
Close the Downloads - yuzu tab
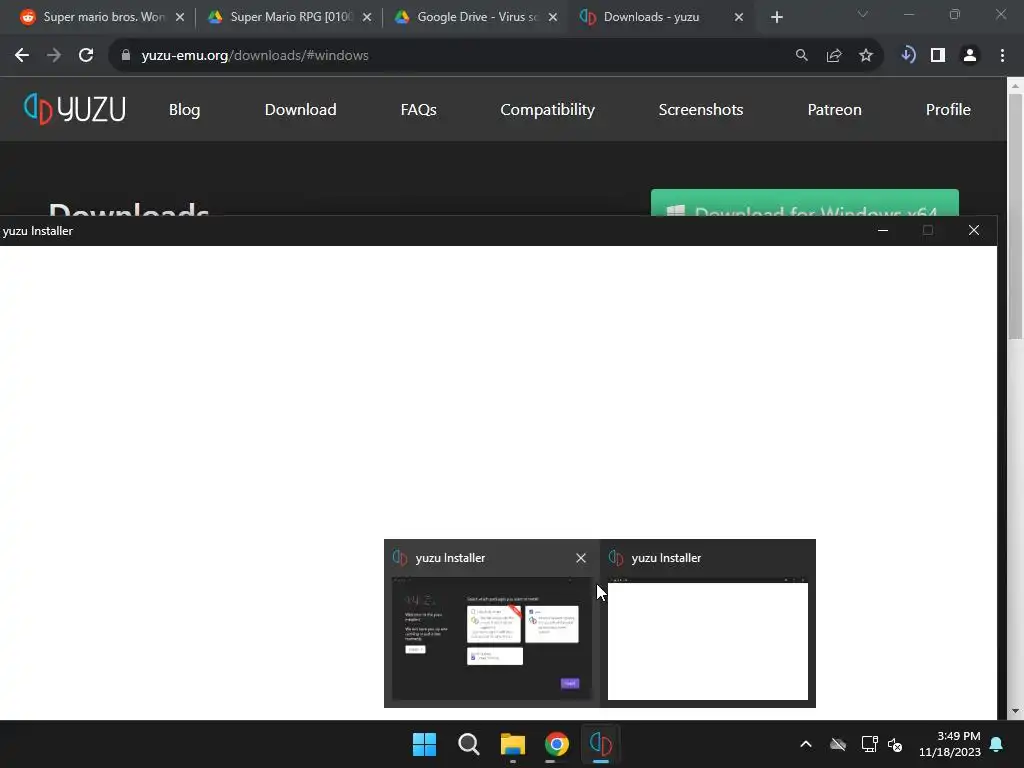739,17
